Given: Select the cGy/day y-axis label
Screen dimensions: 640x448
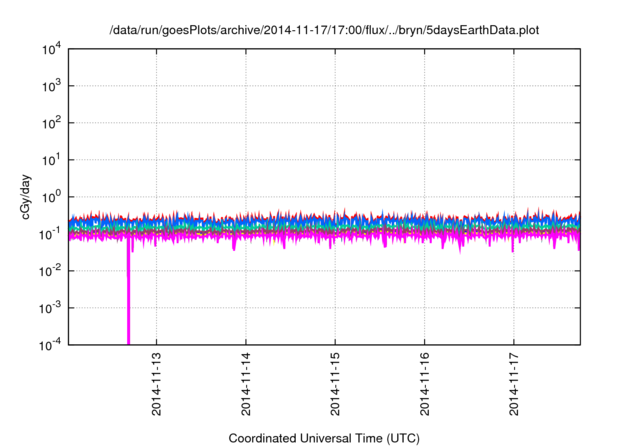Looking at the screenshot, I should pyautogui.click(x=26, y=197).
